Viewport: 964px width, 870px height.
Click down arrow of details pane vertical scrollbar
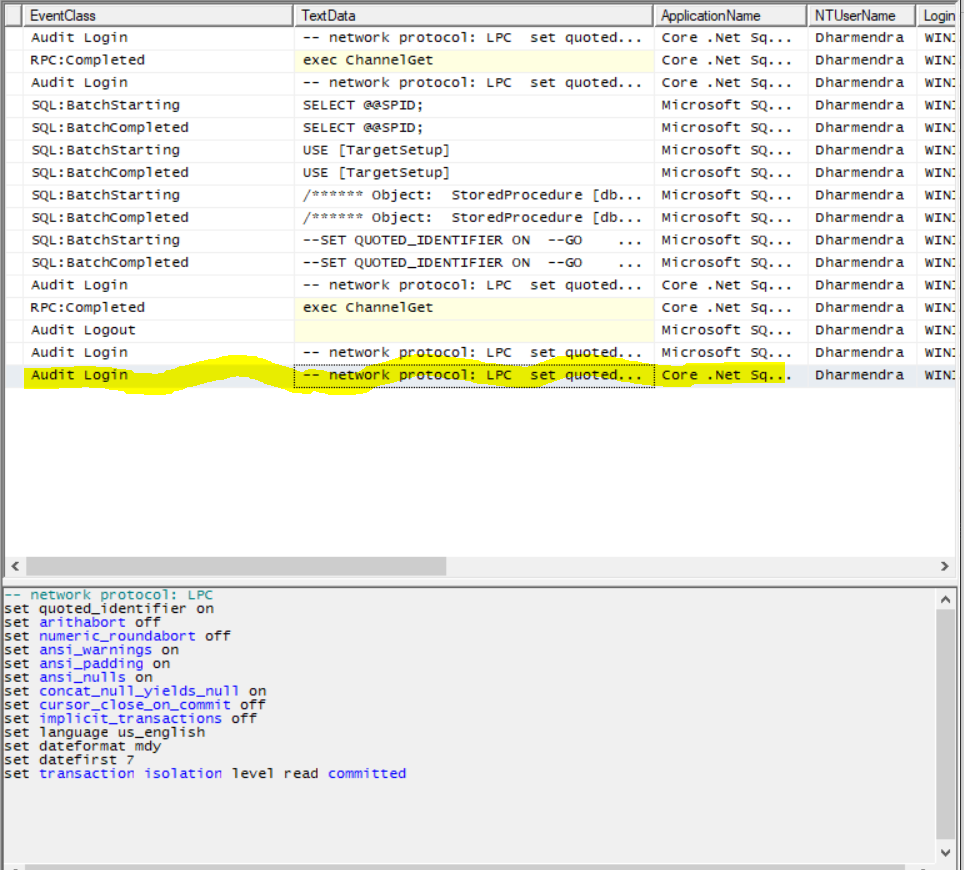[946, 852]
